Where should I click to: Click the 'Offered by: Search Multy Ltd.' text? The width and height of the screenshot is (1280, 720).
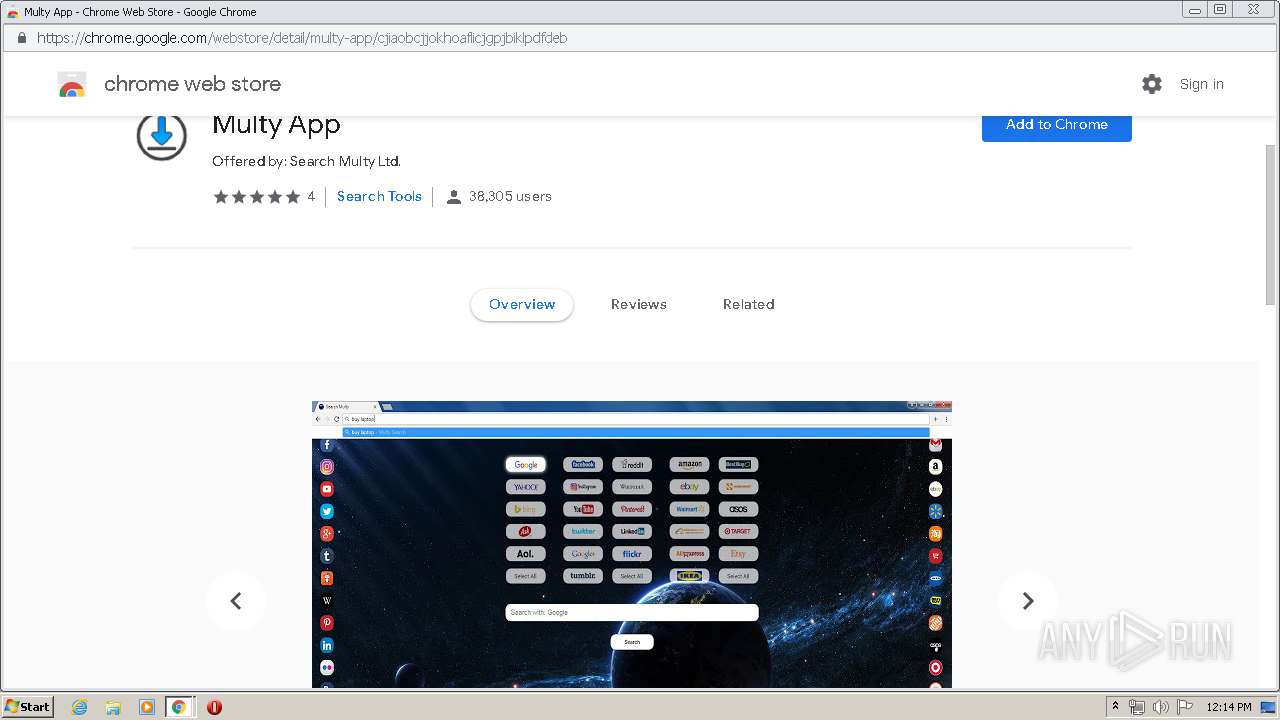tap(306, 161)
